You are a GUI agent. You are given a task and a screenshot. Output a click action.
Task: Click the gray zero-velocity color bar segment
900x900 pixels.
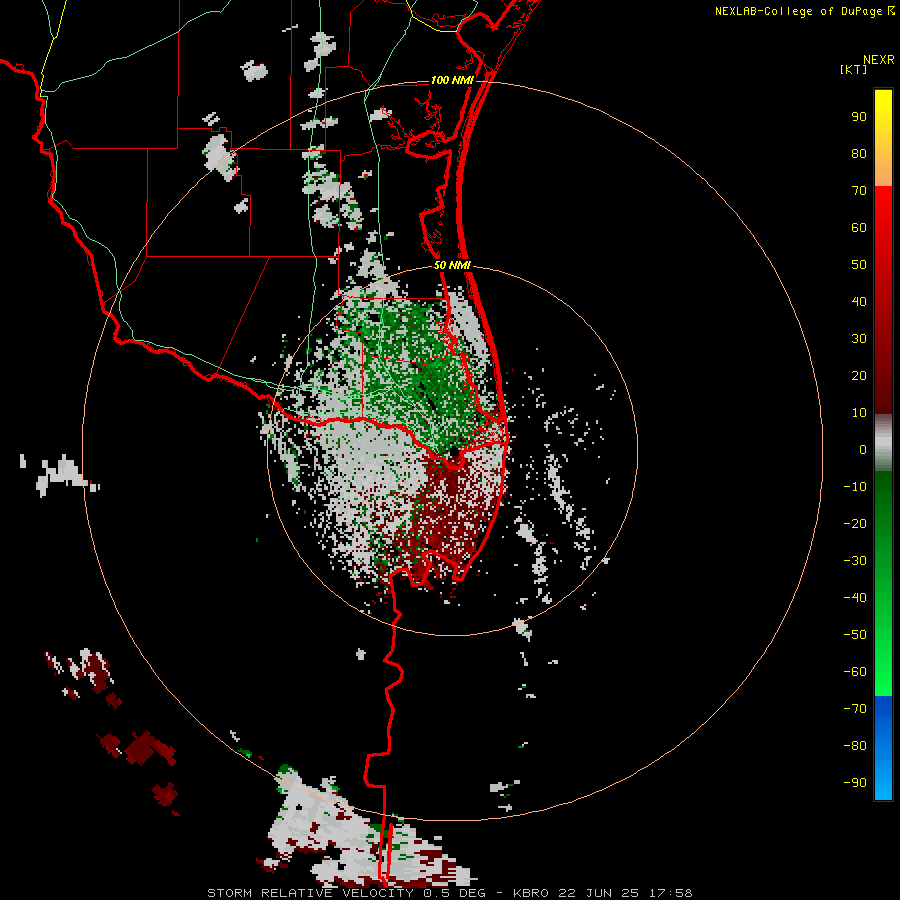(883, 443)
